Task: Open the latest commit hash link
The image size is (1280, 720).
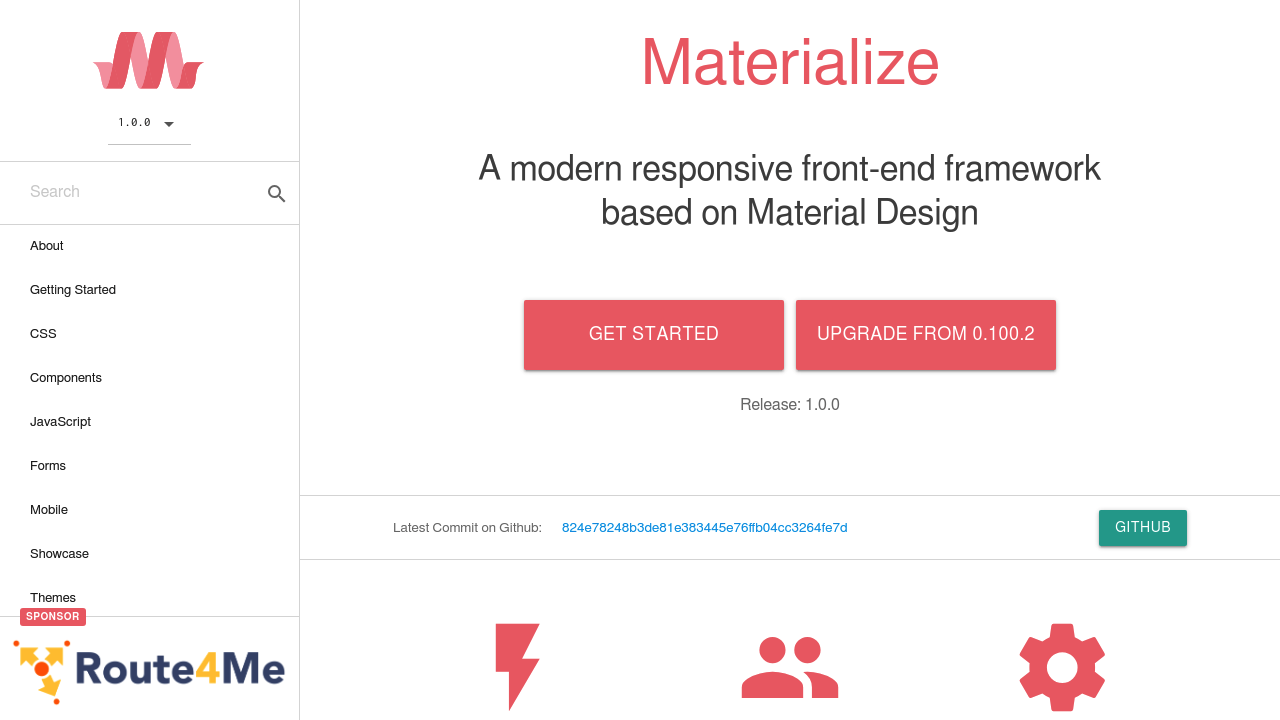Action: [x=704, y=528]
